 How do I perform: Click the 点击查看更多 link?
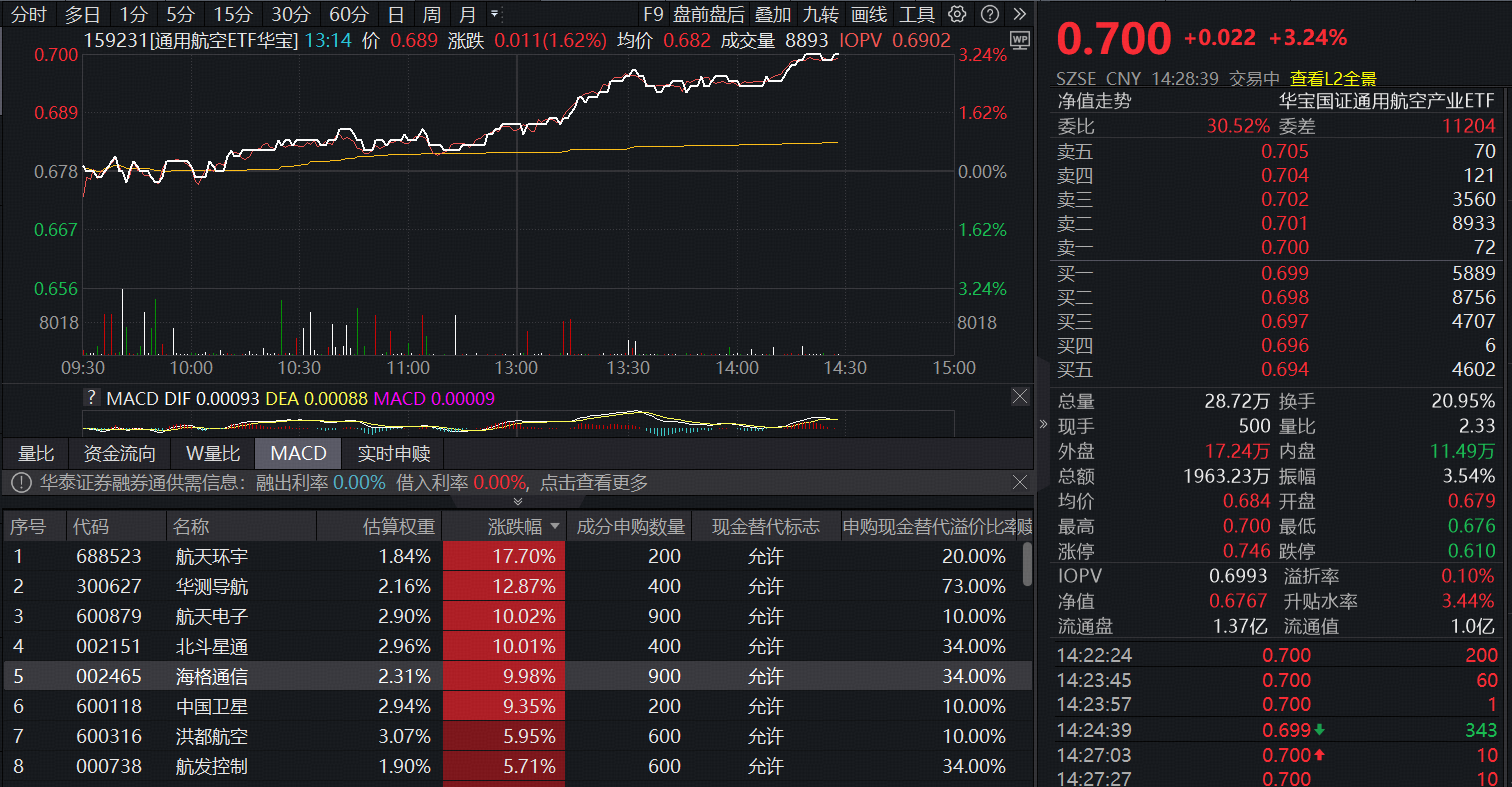coord(594,482)
